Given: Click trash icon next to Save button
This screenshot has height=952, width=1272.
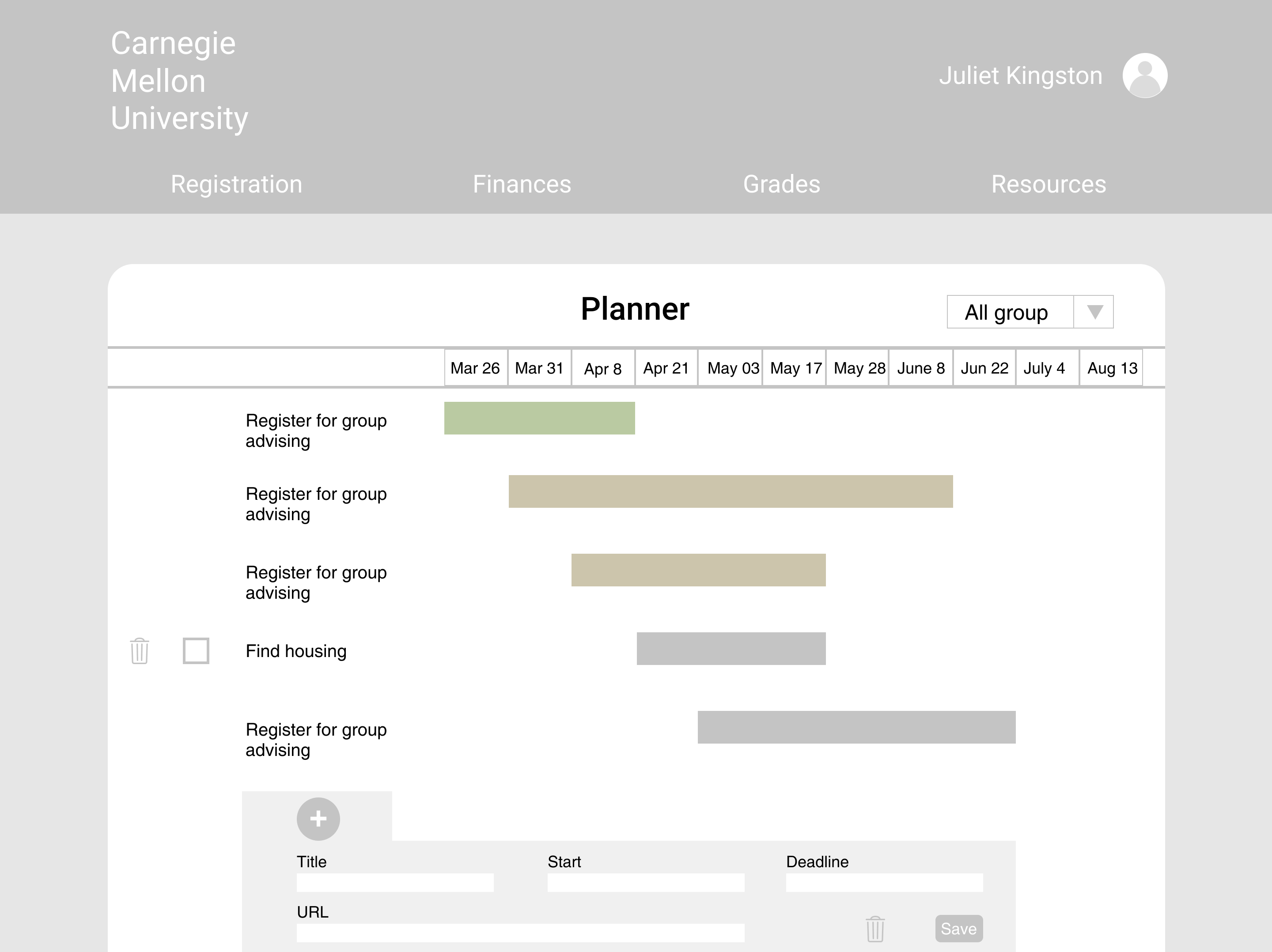Looking at the screenshot, I should point(874,929).
